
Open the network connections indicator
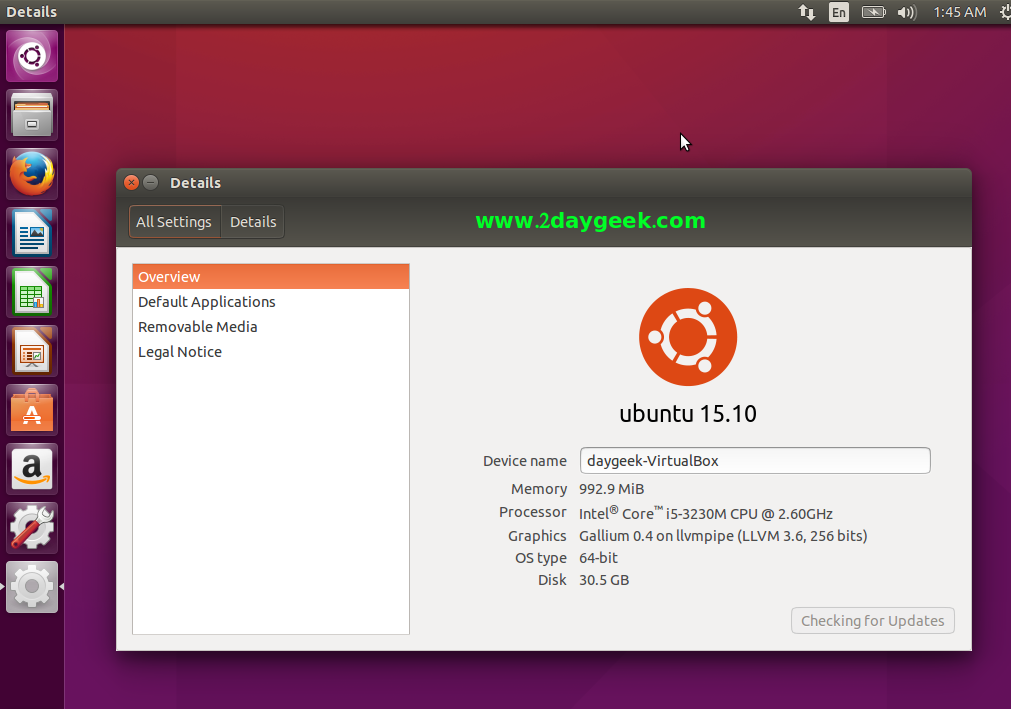point(806,12)
